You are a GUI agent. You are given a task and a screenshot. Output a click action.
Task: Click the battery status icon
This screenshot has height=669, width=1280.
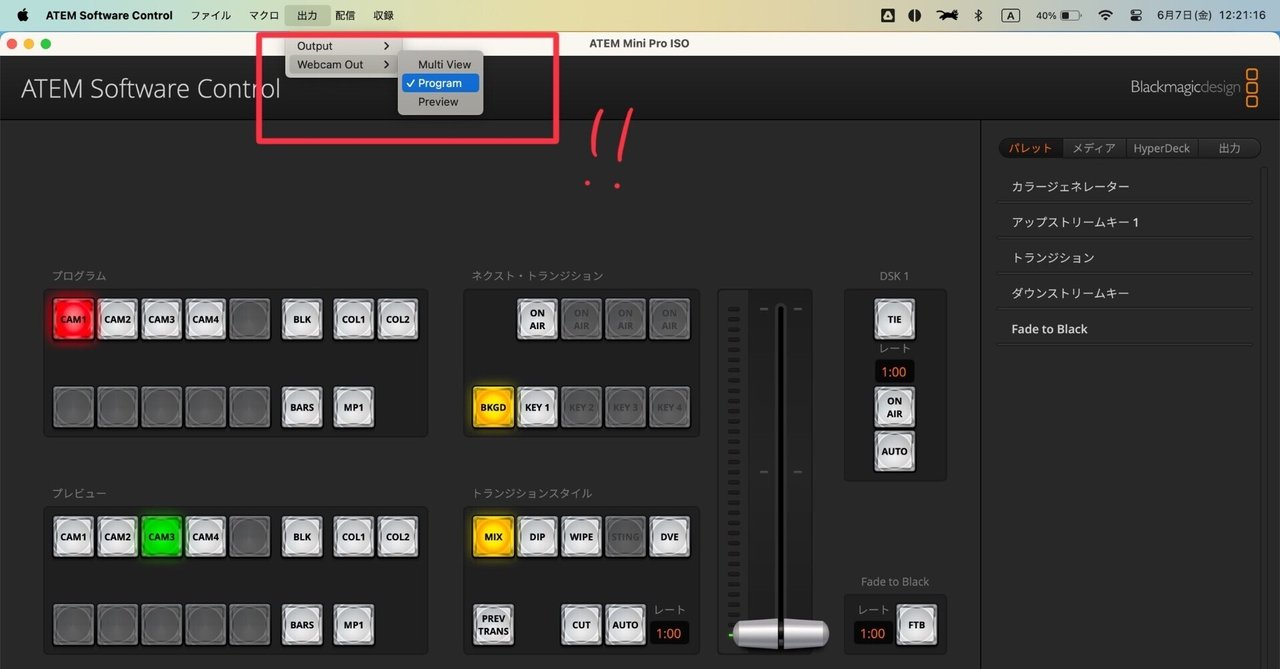tap(1071, 15)
